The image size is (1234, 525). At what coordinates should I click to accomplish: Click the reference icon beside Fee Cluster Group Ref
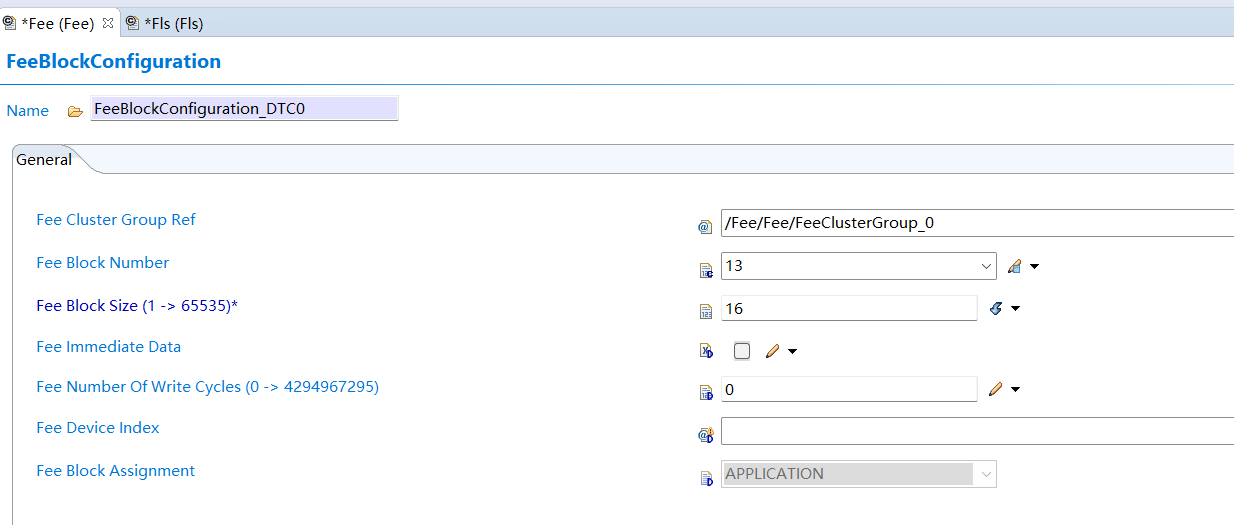pos(705,227)
